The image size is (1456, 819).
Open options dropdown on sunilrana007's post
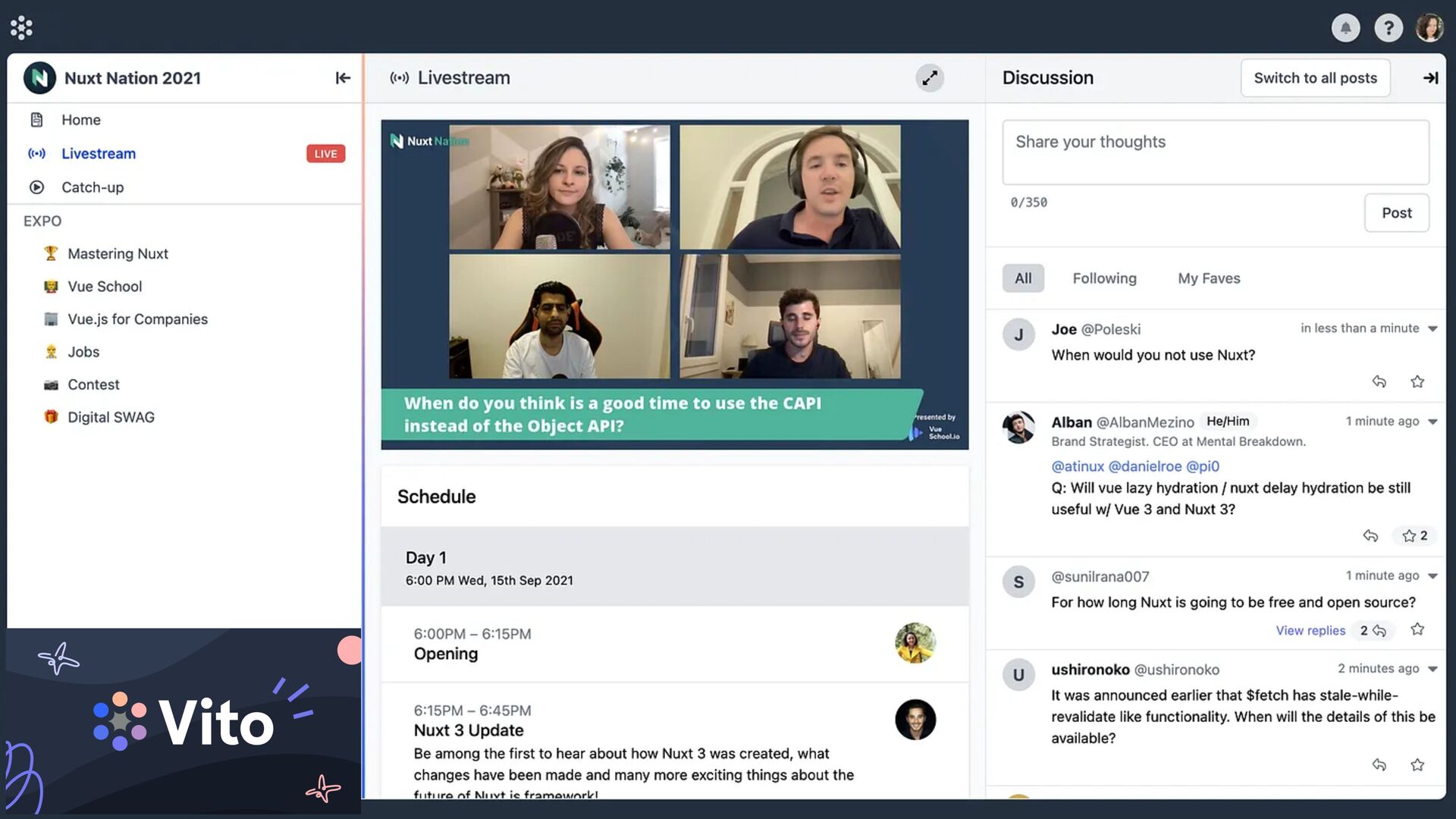[x=1432, y=576]
